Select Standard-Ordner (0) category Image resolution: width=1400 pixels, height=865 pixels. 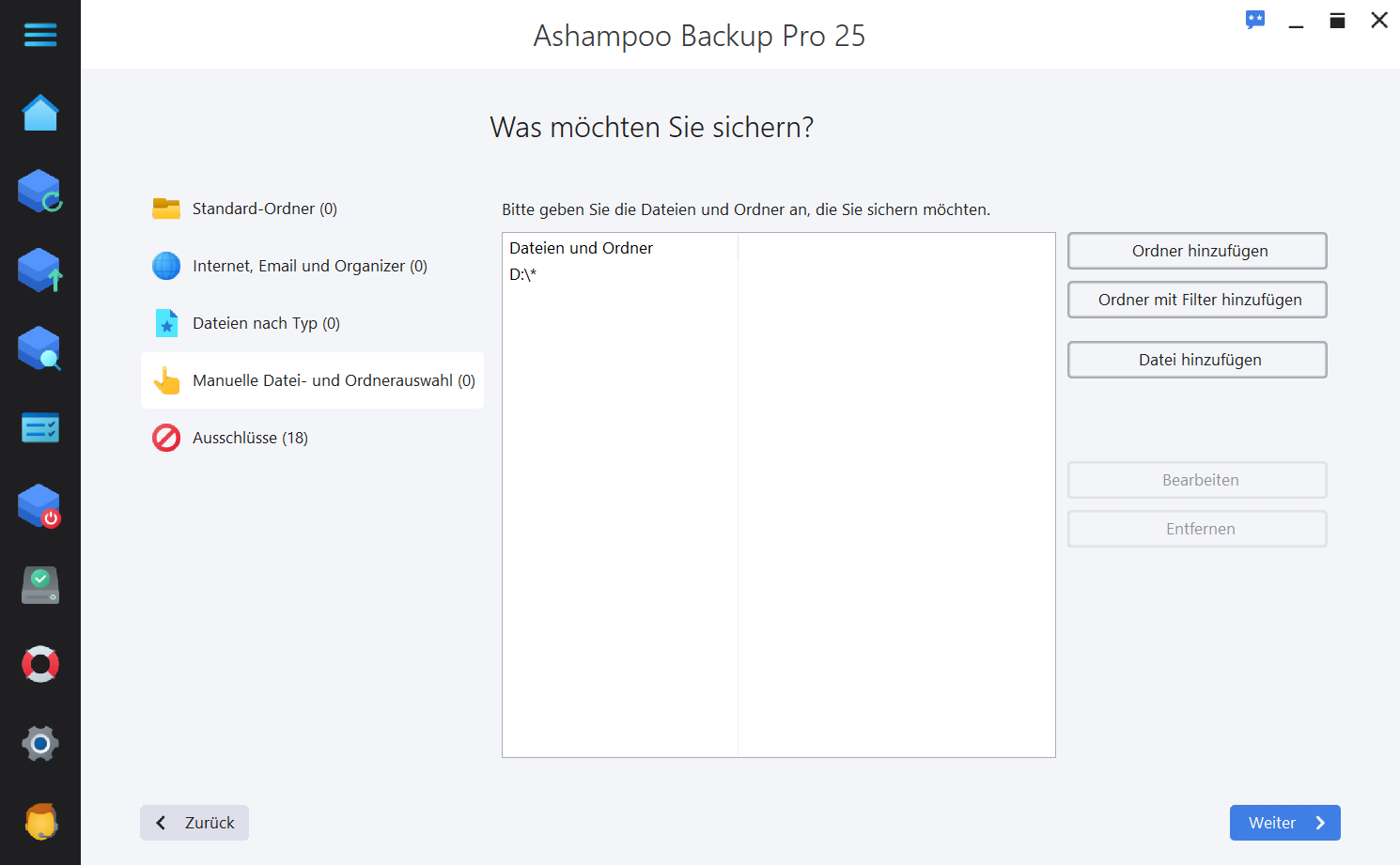[x=312, y=209]
